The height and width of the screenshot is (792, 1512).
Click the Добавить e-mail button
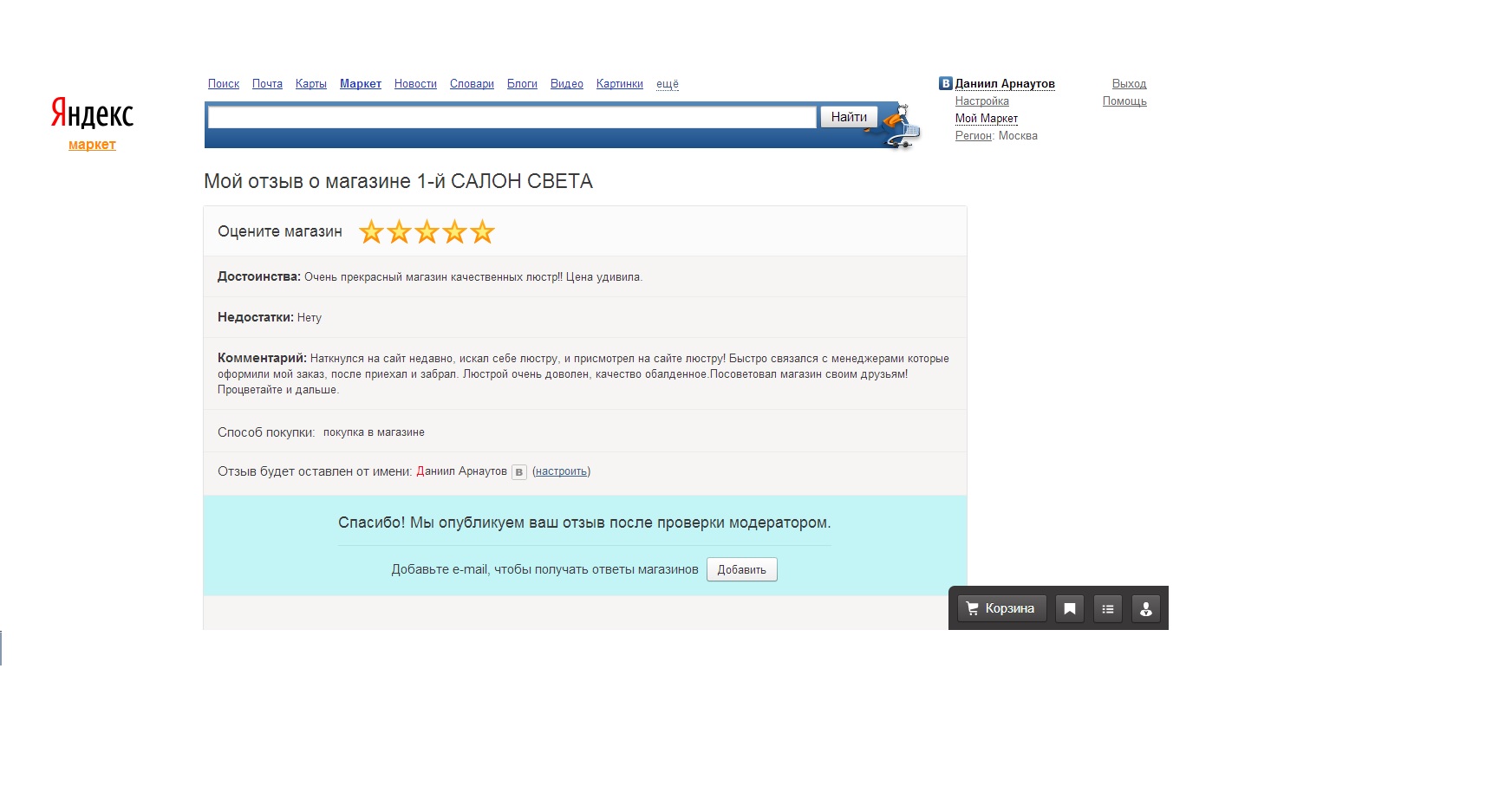coord(742,569)
